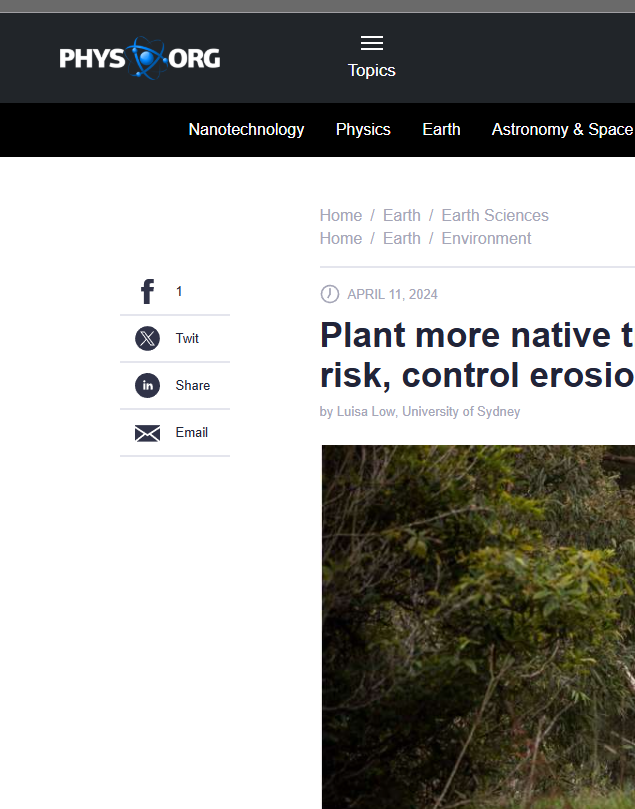The image size is (635, 809).
Task: Share article via Facebook icon
Action: coord(147,292)
